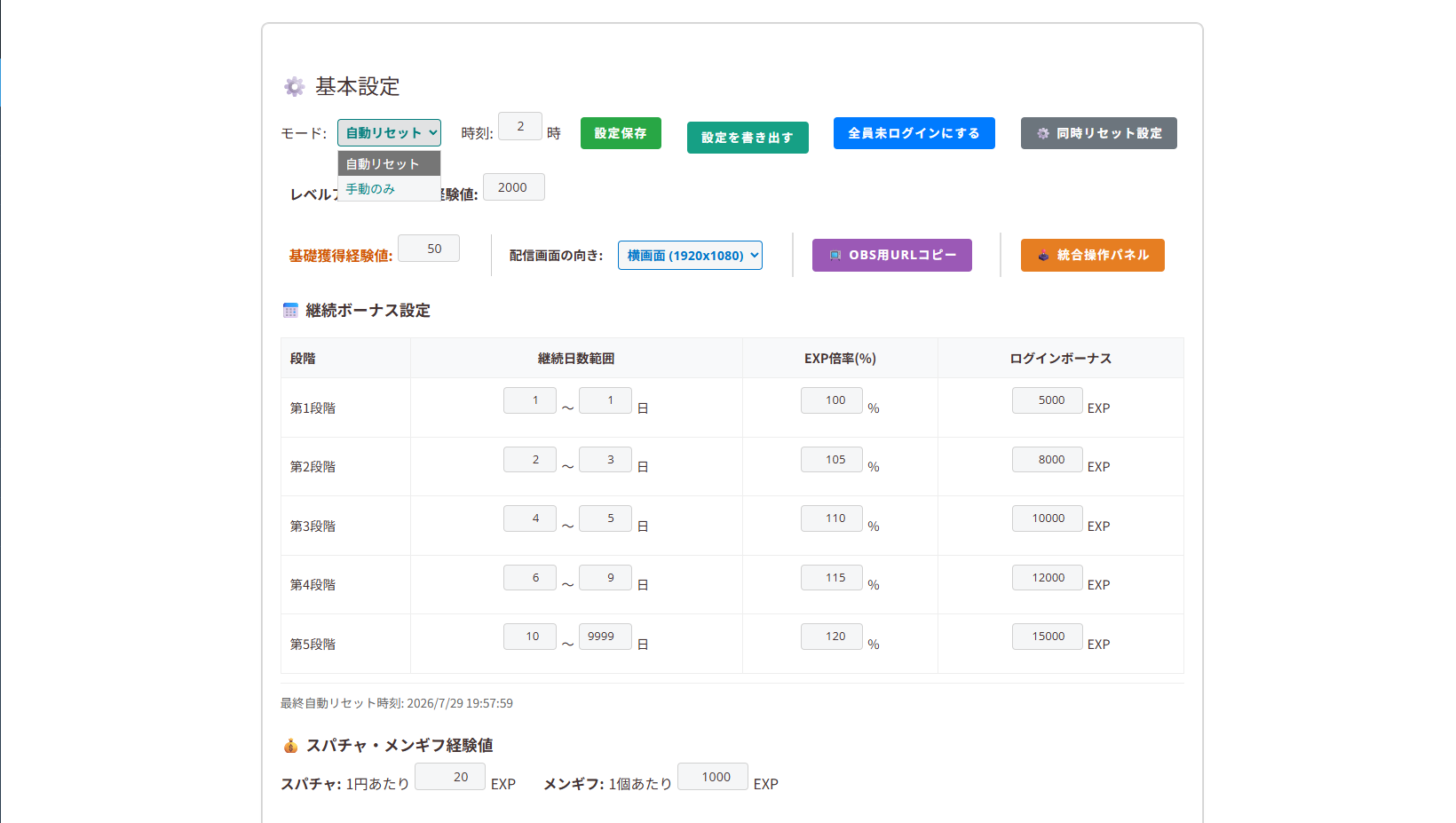Click the 時刻 hour input showing 2
The height and width of the screenshot is (823, 1456).
click(520, 126)
